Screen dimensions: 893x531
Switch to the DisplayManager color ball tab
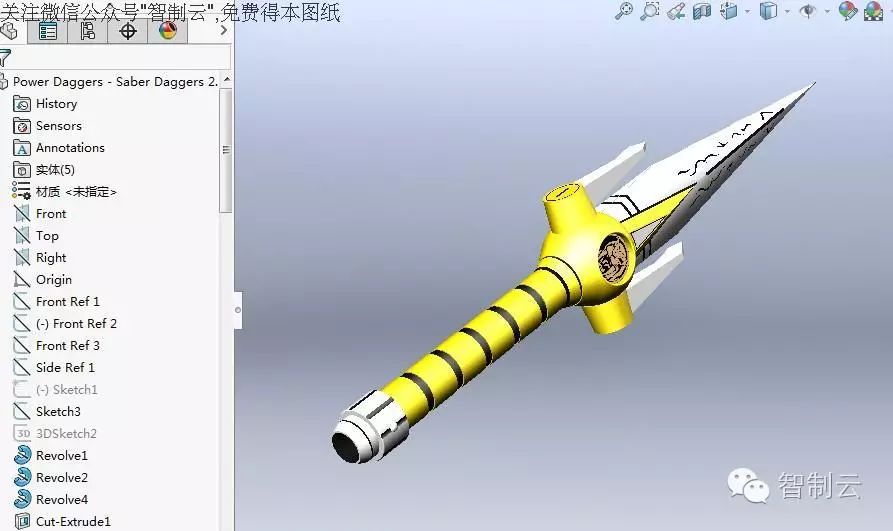point(167,31)
